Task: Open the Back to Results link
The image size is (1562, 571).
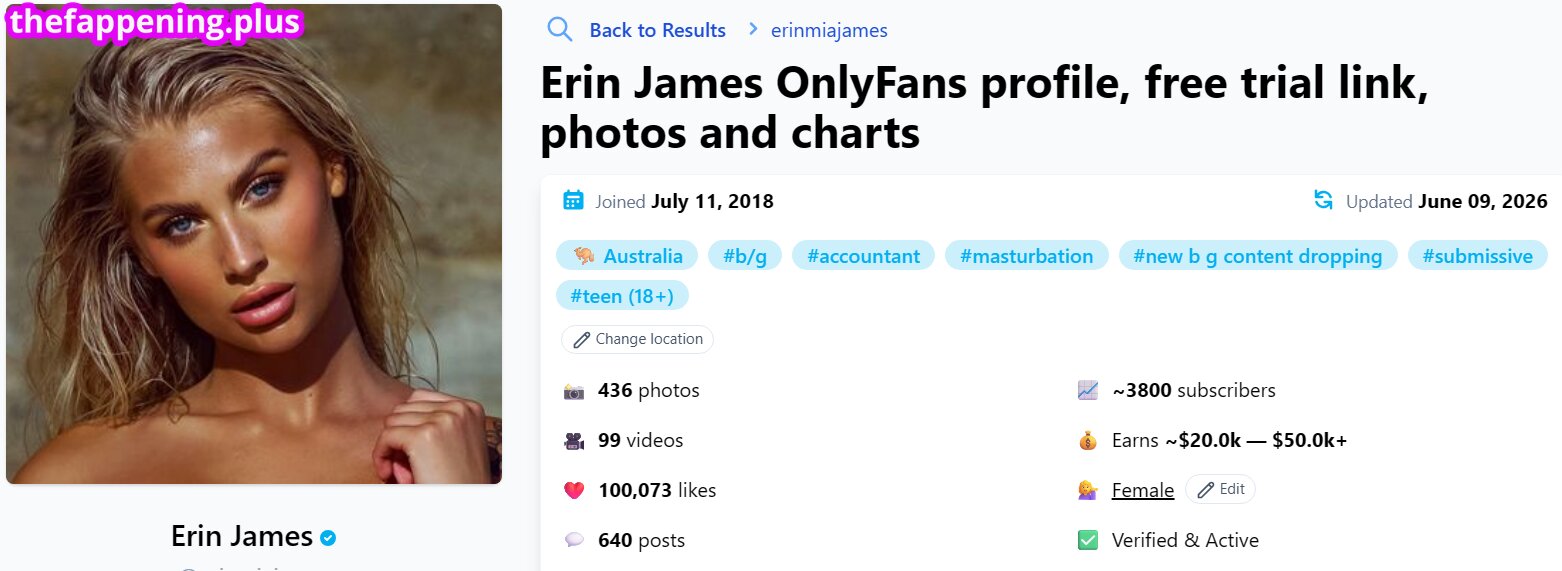Action: click(657, 30)
